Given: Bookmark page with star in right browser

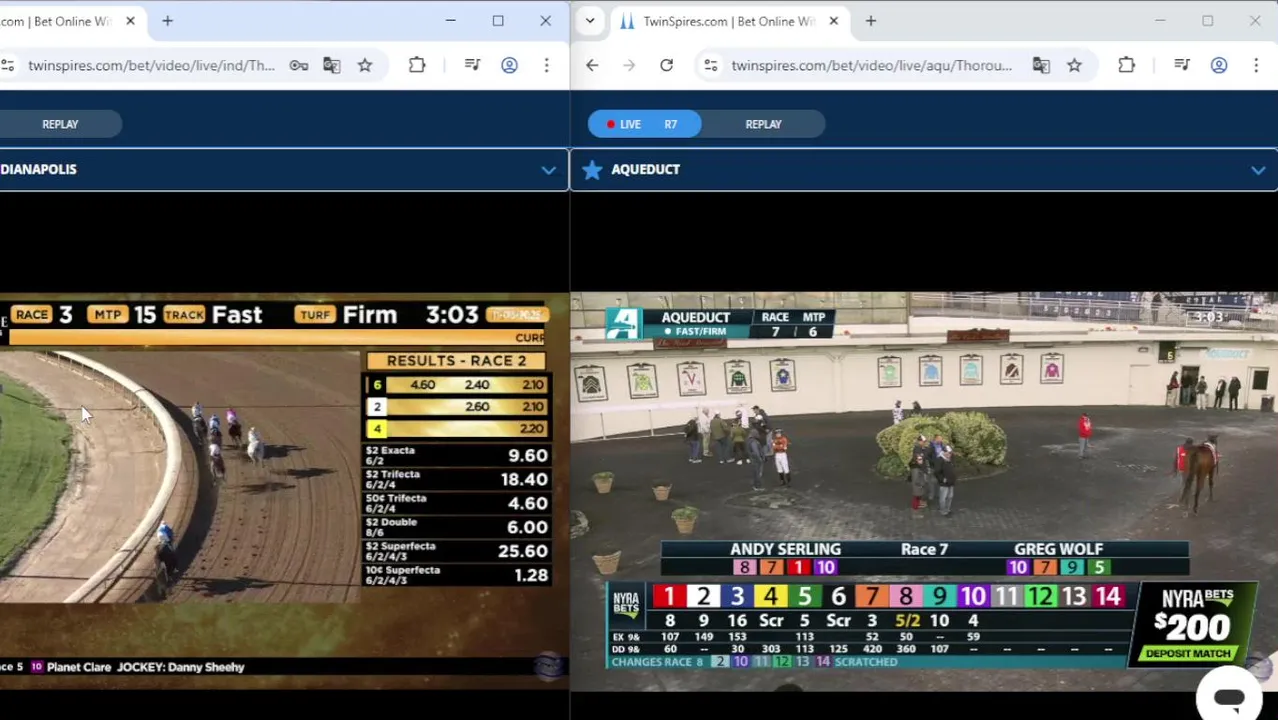Looking at the screenshot, I should [x=1074, y=66].
